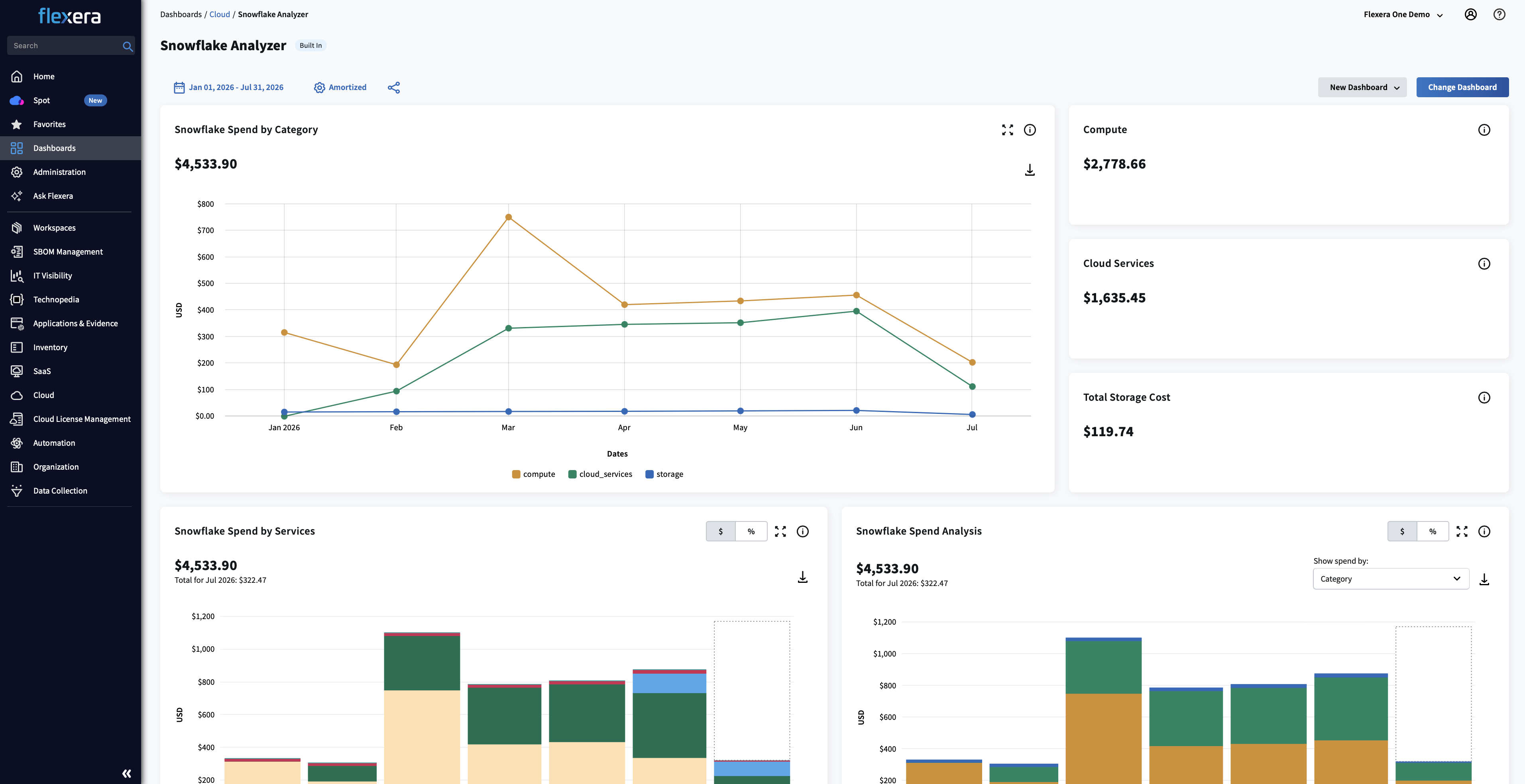Screen dimensions: 1525x784
Task: Select Dashboards in the sidebar
Action: (71, 148)
